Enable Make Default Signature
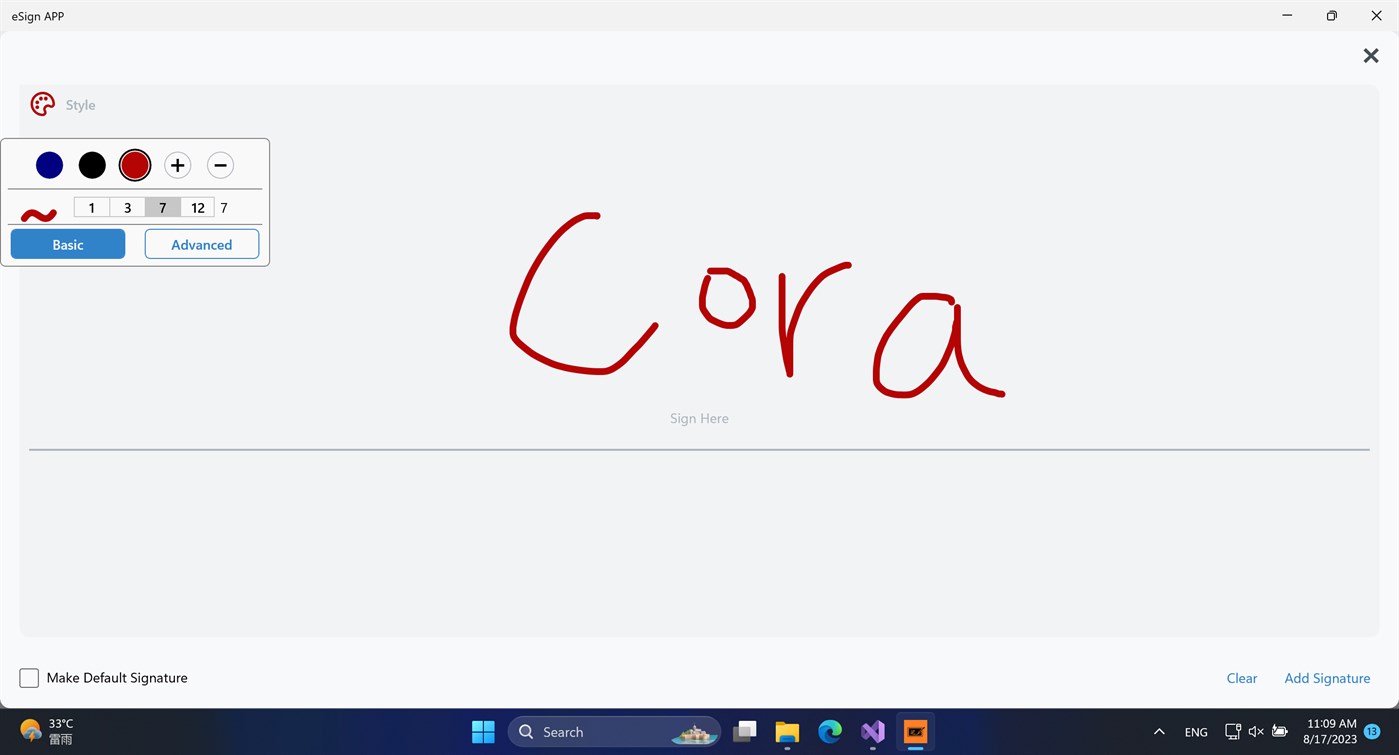This screenshot has width=1399, height=755. coord(29,677)
